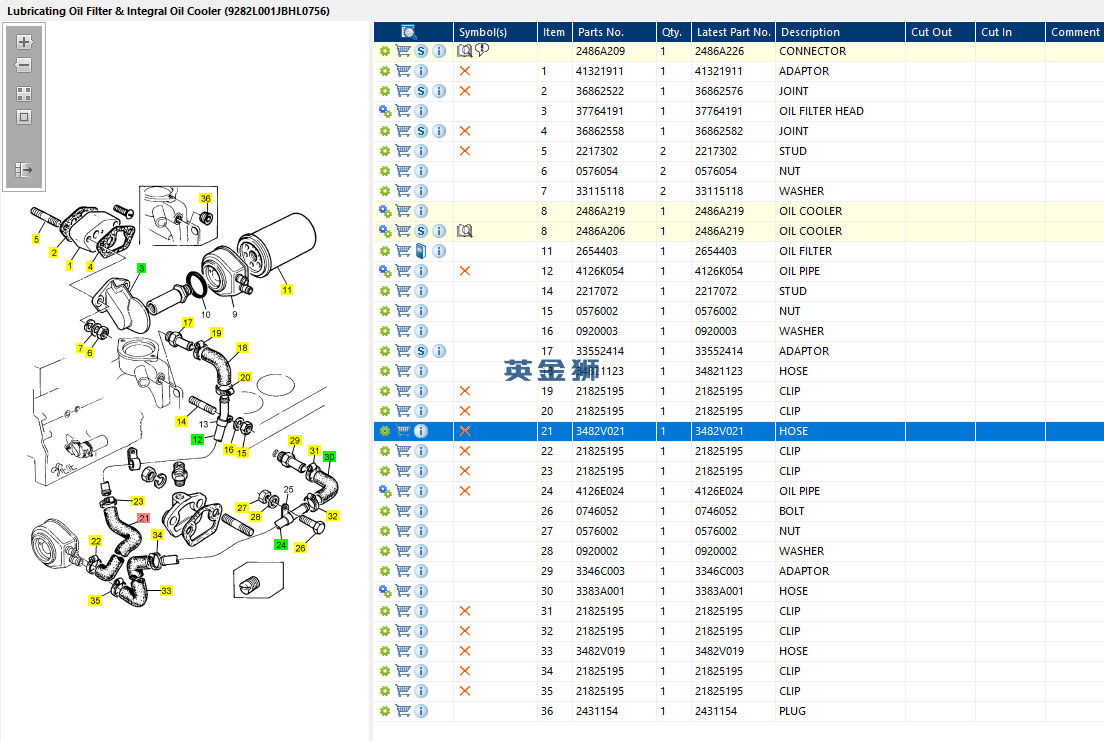The image size is (1104, 741).
Task: Click blue assembly gears for OIL FILTER HEAD
Action: (384, 111)
